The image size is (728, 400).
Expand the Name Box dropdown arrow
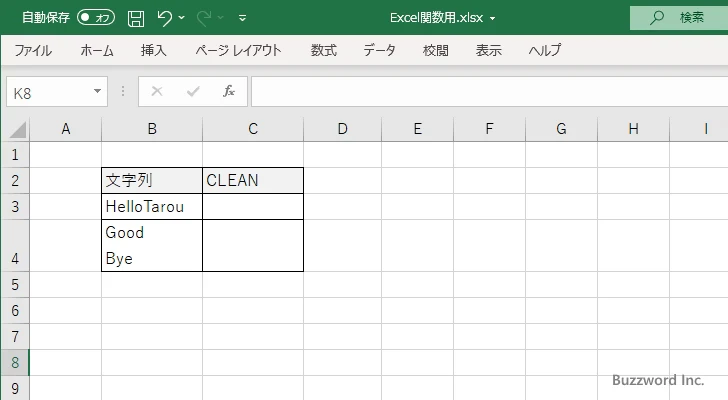[98, 91]
